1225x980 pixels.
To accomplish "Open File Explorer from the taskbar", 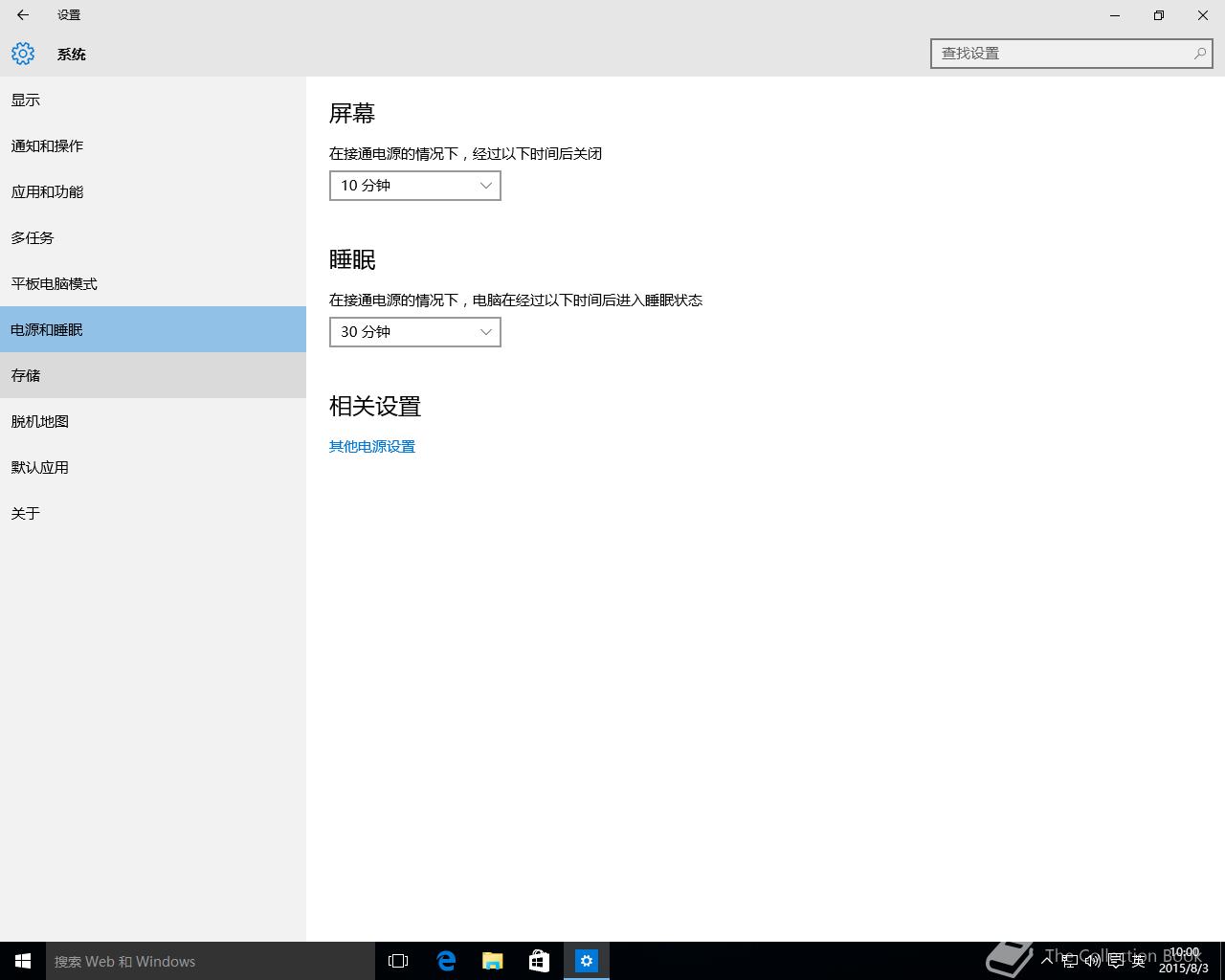I will coord(492,961).
